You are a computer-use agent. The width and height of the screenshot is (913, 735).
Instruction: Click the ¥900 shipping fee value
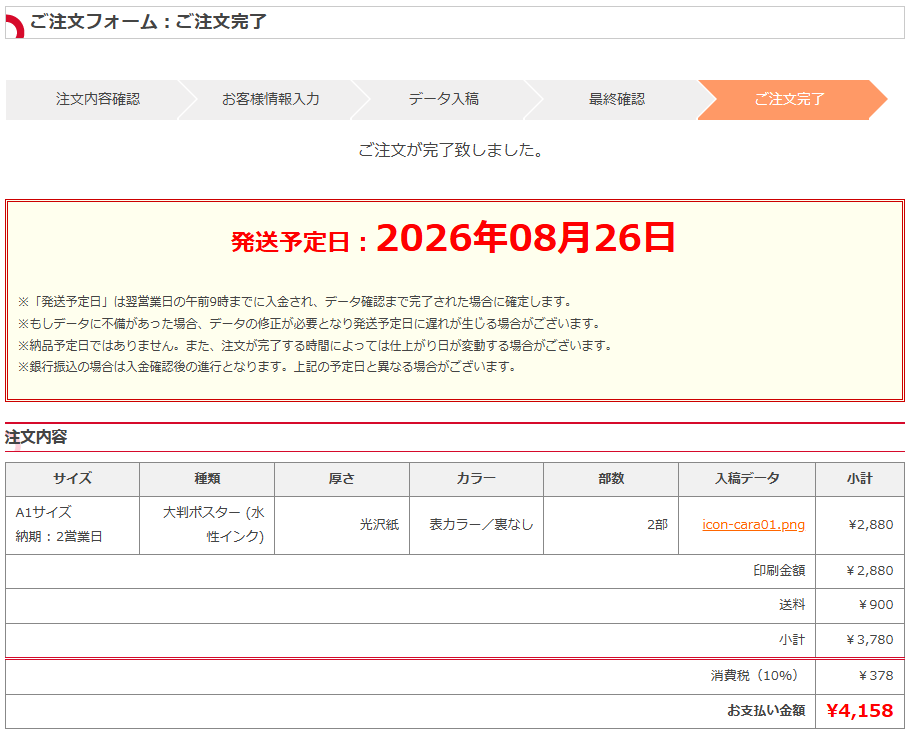[x=876, y=605]
